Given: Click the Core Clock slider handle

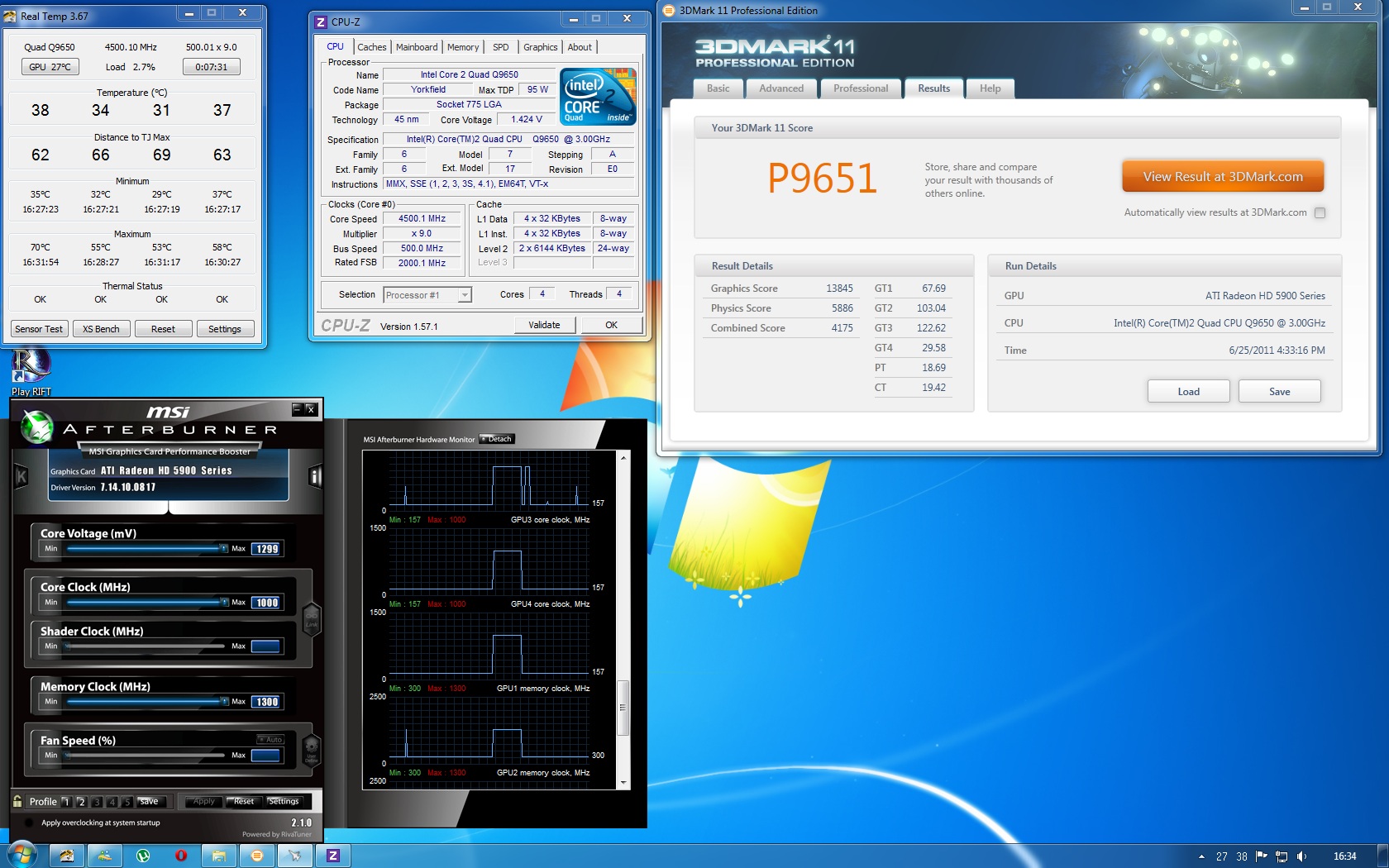Looking at the screenshot, I should pyautogui.click(x=223, y=602).
